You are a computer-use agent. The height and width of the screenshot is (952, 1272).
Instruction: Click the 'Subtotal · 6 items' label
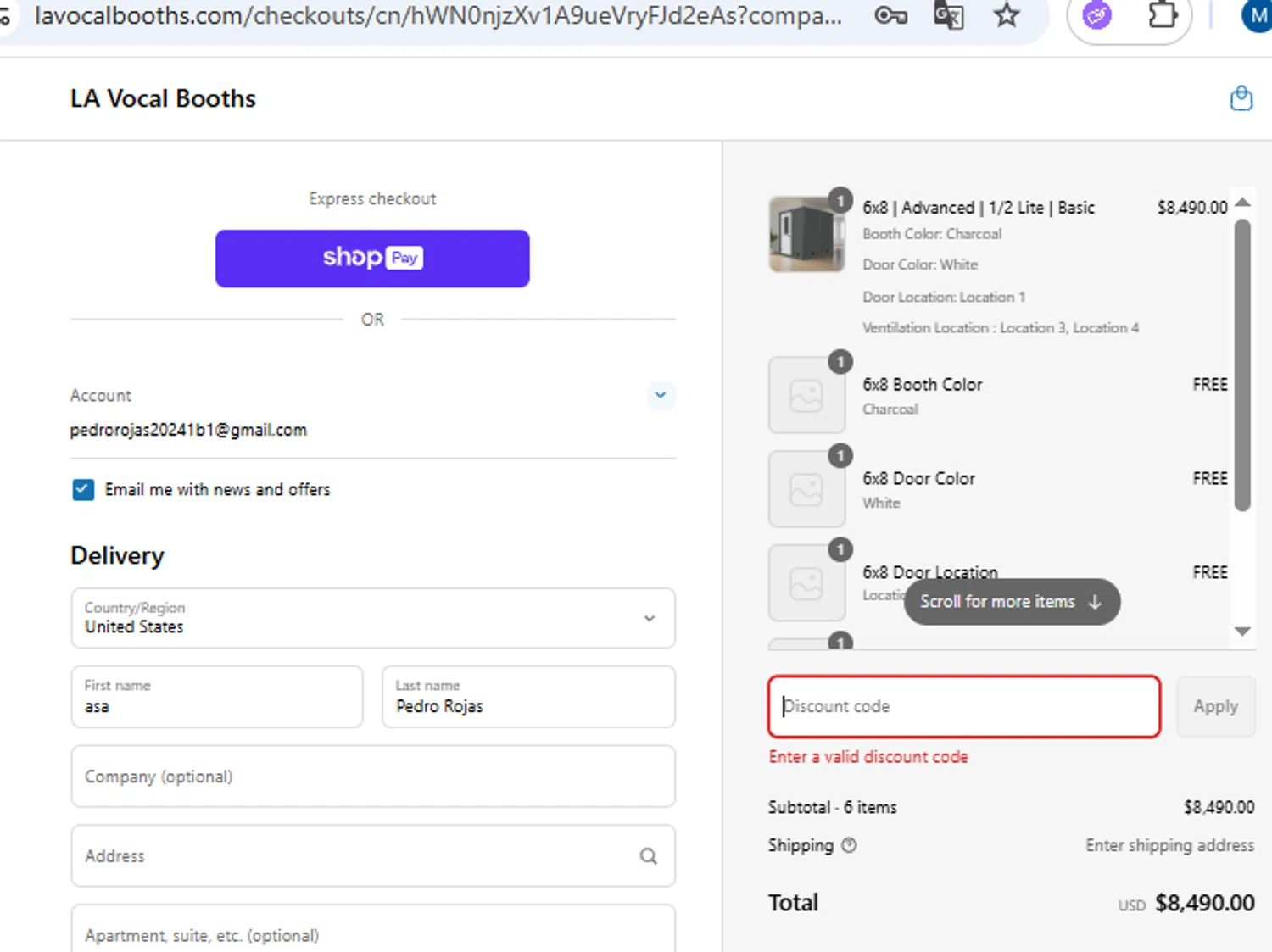[833, 807]
